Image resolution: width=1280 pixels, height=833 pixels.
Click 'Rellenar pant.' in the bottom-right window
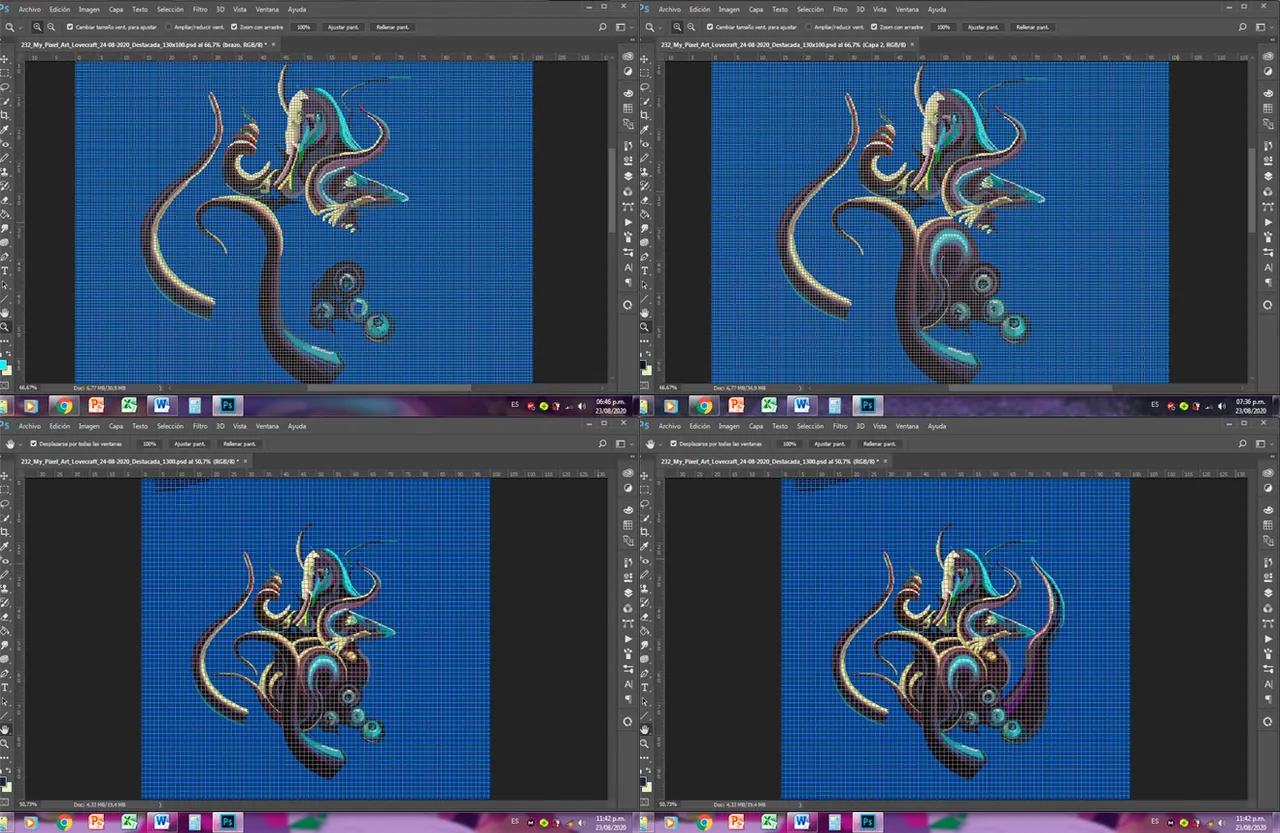(x=880, y=444)
